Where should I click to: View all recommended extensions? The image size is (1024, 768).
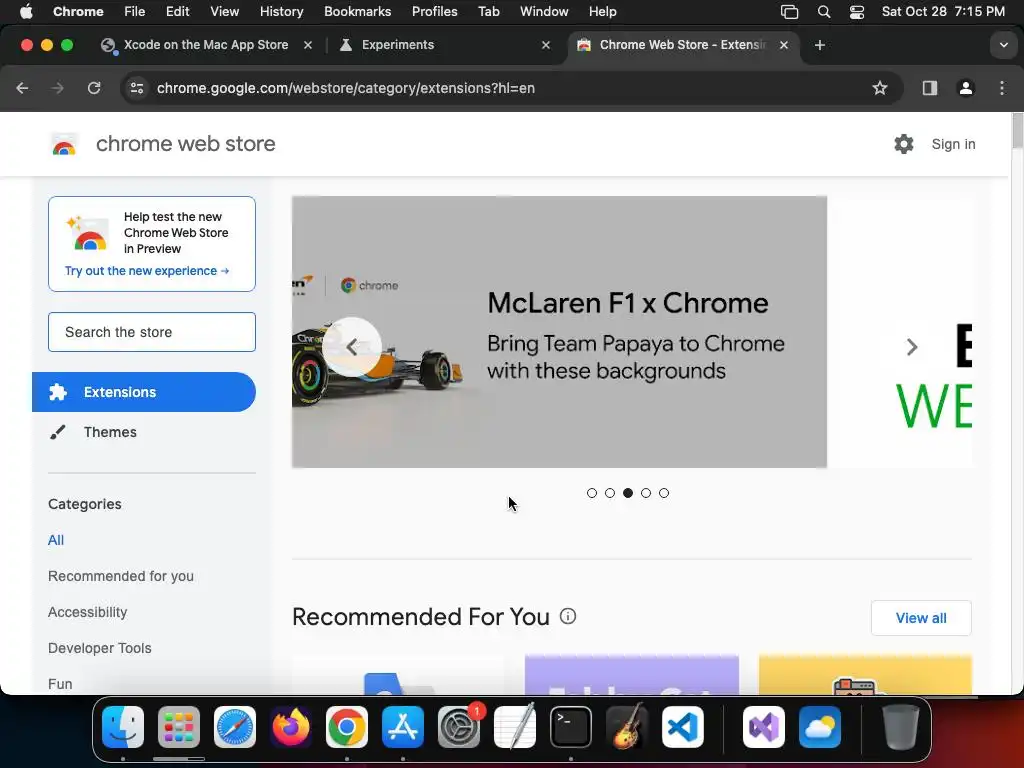coord(921,618)
